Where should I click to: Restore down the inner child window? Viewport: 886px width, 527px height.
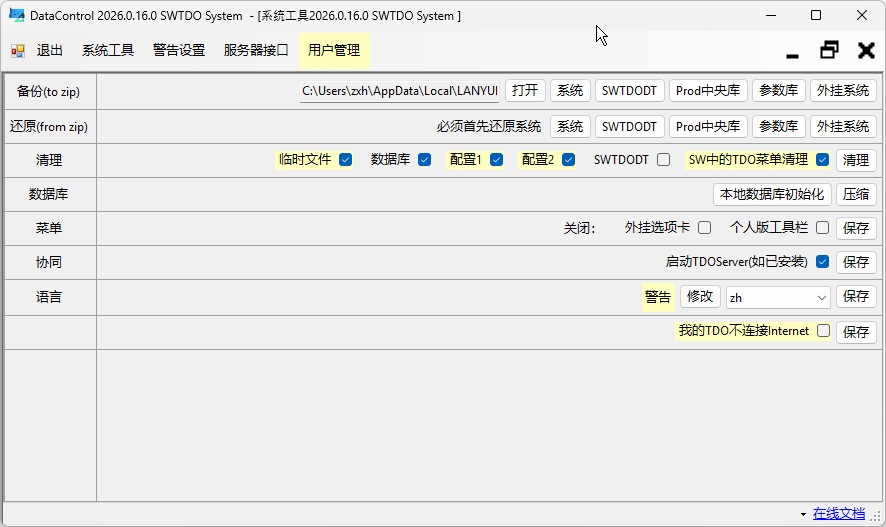[x=829, y=50]
